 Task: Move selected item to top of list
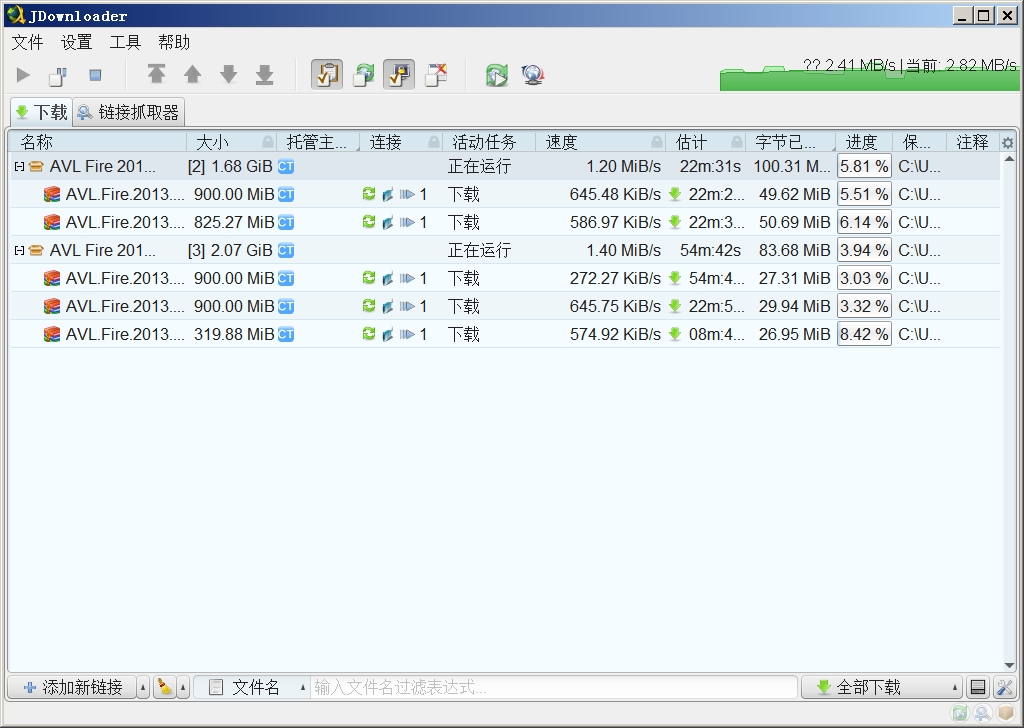pos(156,74)
